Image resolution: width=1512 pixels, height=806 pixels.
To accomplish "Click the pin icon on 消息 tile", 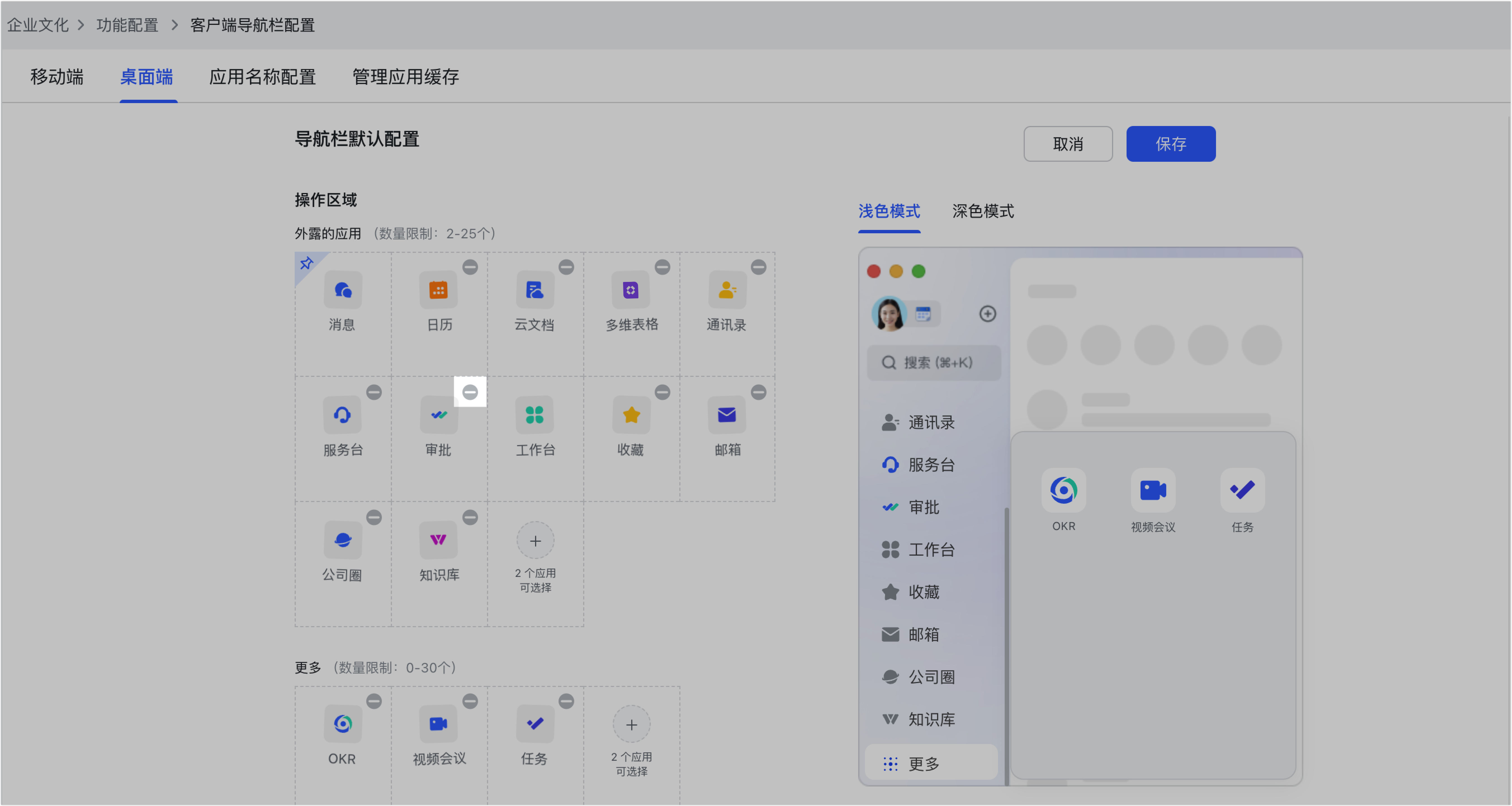I will tap(306, 263).
